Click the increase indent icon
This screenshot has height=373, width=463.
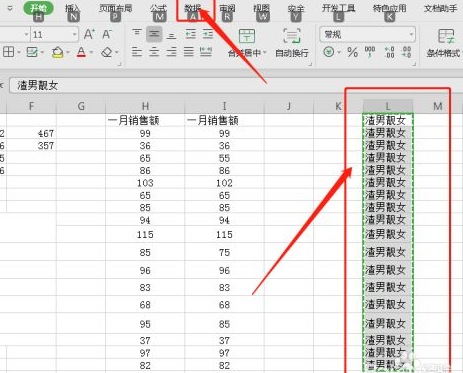tap(208, 34)
